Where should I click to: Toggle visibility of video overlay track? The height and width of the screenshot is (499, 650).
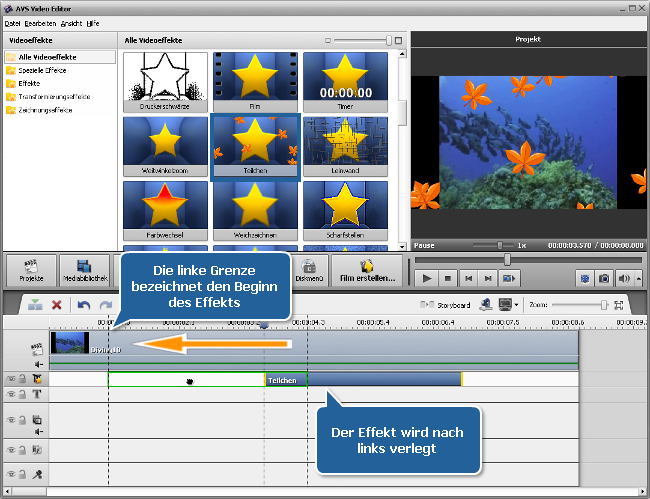coord(11,420)
